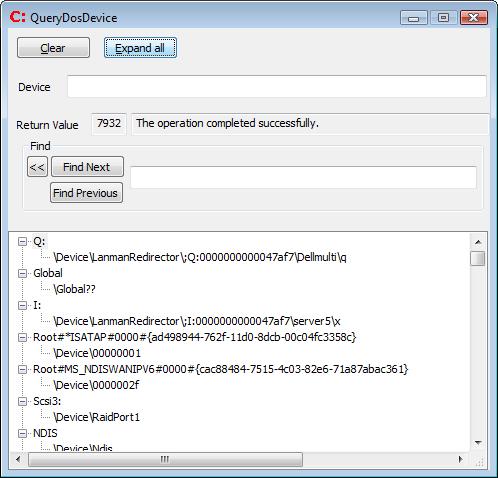This screenshot has width=498, height=478.
Task: Collapse the NDIS tree node
Action: point(22,433)
